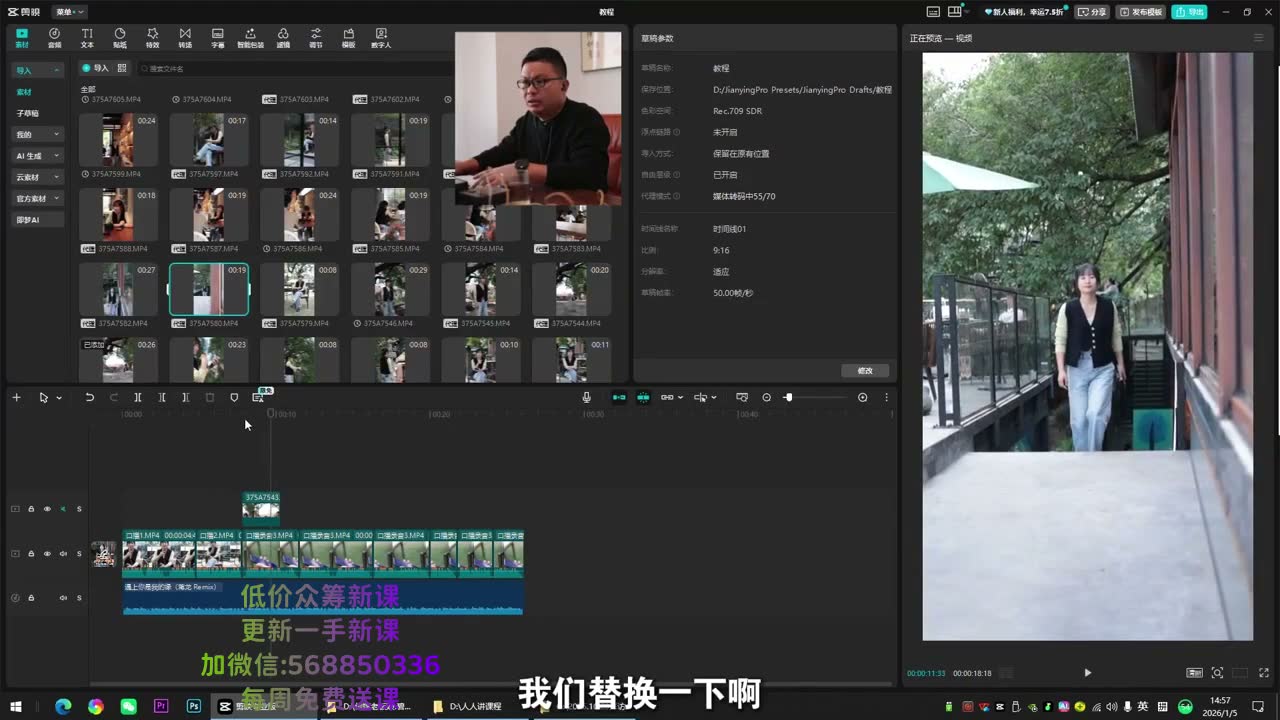This screenshot has width=1280, height=720.
Task: Switch media view with grid icon
Action: pyautogui.click(x=122, y=68)
